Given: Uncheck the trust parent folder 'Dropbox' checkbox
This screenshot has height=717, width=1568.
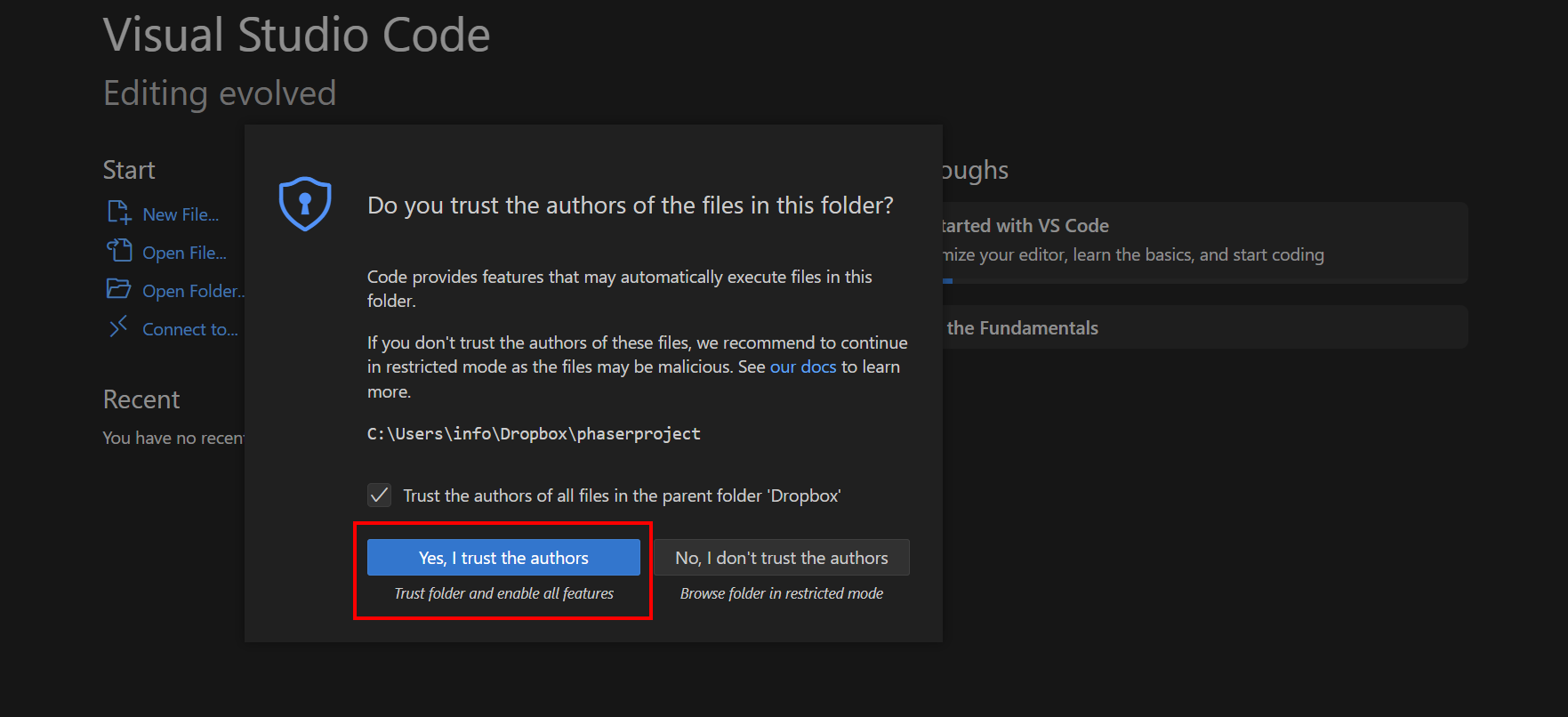Looking at the screenshot, I should [380, 495].
